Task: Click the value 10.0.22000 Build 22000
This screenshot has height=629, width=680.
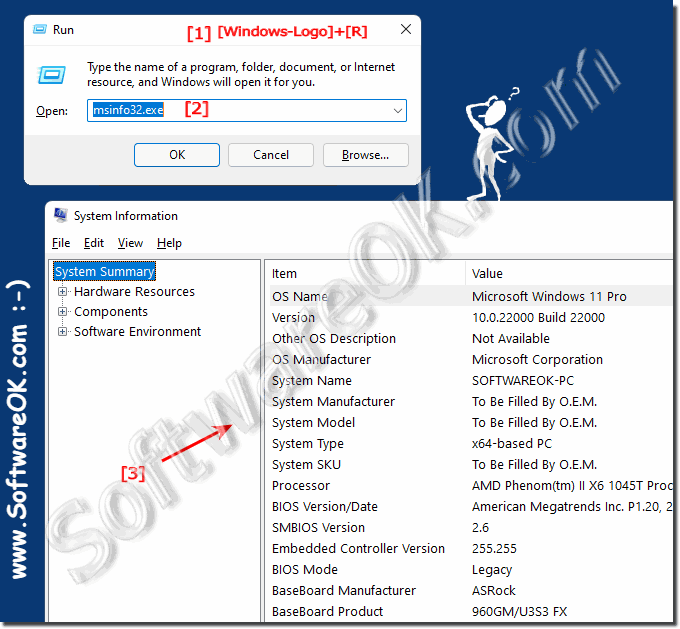Action: [538, 318]
